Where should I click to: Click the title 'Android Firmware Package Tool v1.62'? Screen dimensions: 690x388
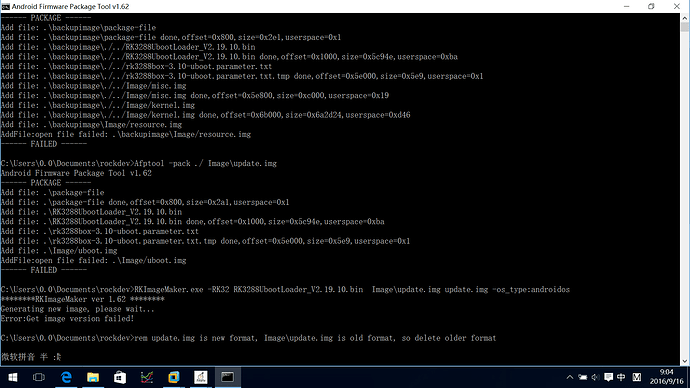coord(70,7)
